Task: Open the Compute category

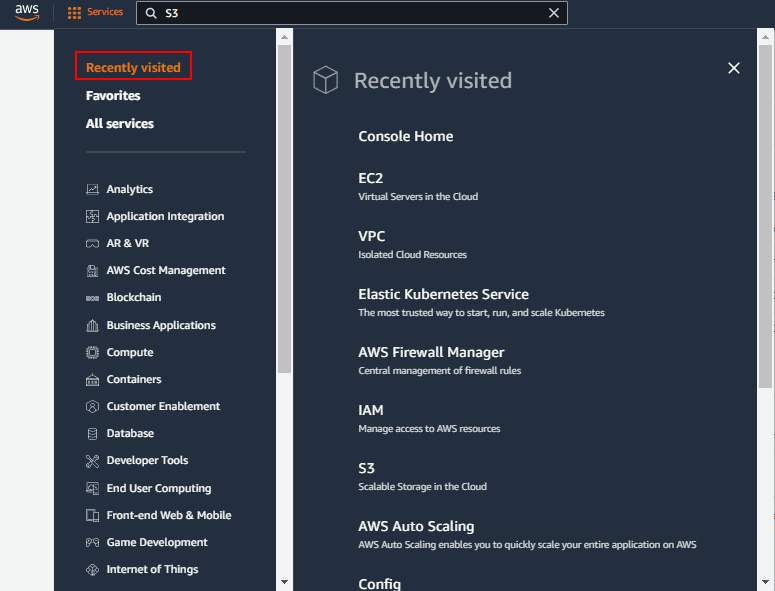Action: click(x=130, y=352)
